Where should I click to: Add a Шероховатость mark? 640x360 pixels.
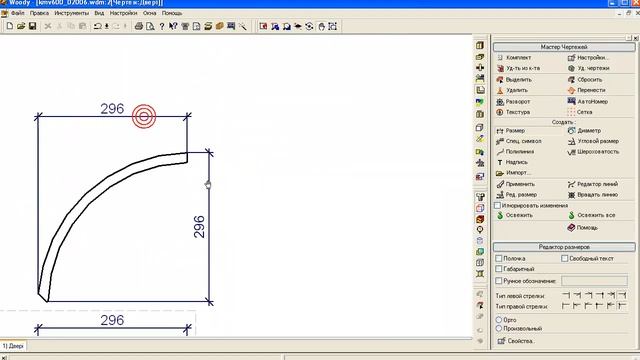coord(593,152)
